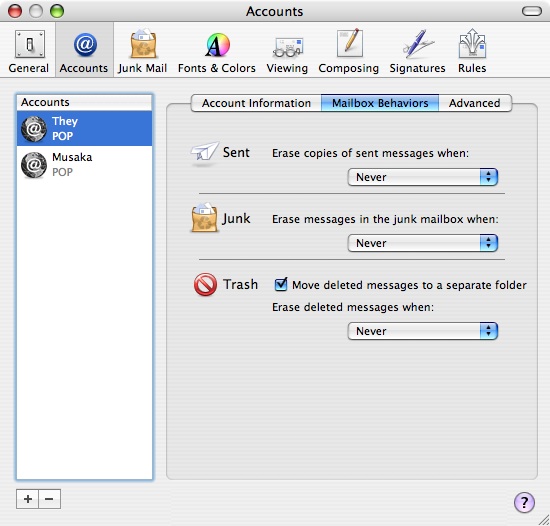Close the Accounts window
The width and height of the screenshot is (550, 526).
click(x=15, y=11)
